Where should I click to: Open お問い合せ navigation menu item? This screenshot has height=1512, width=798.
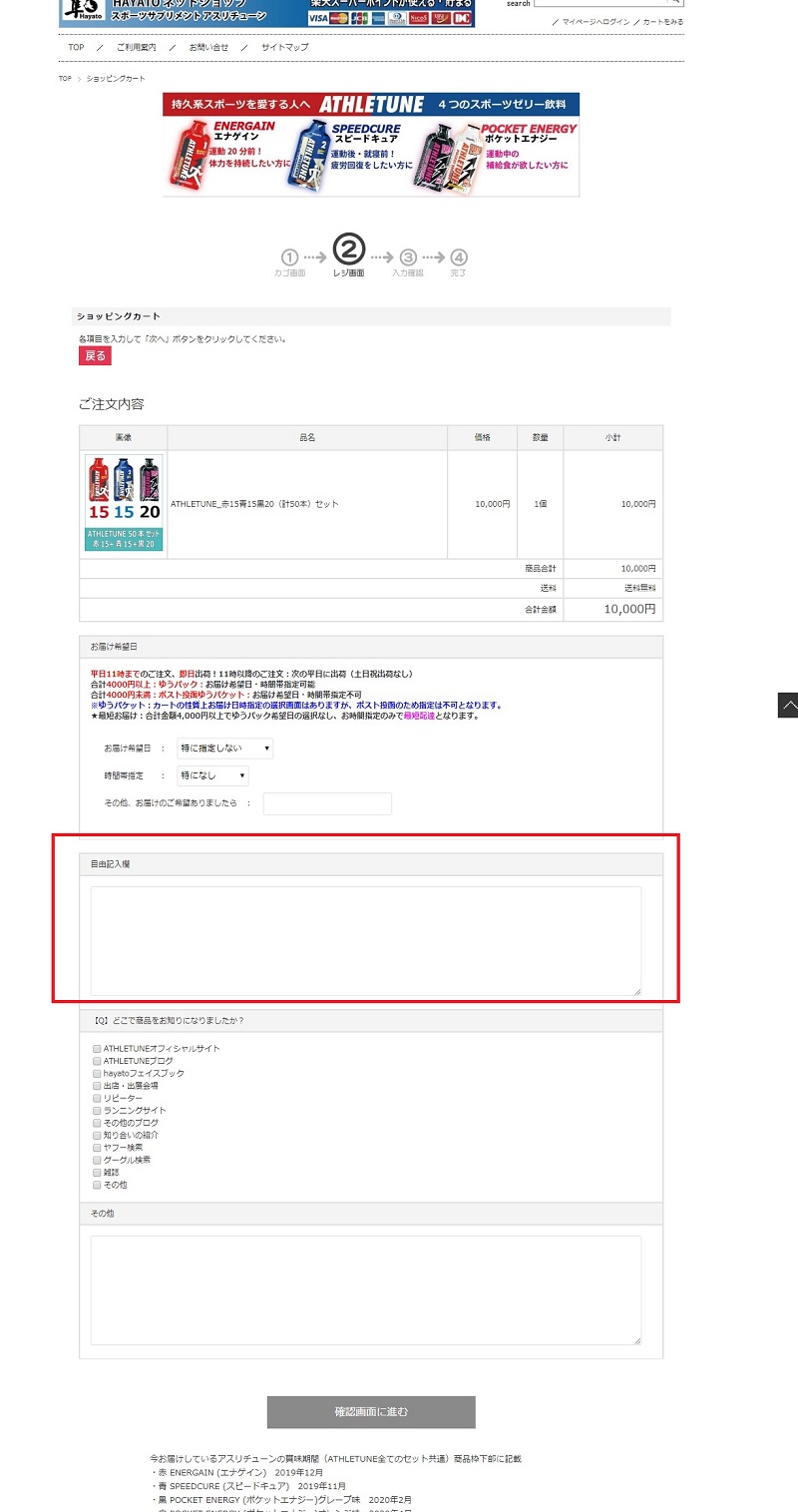coord(208,48)
